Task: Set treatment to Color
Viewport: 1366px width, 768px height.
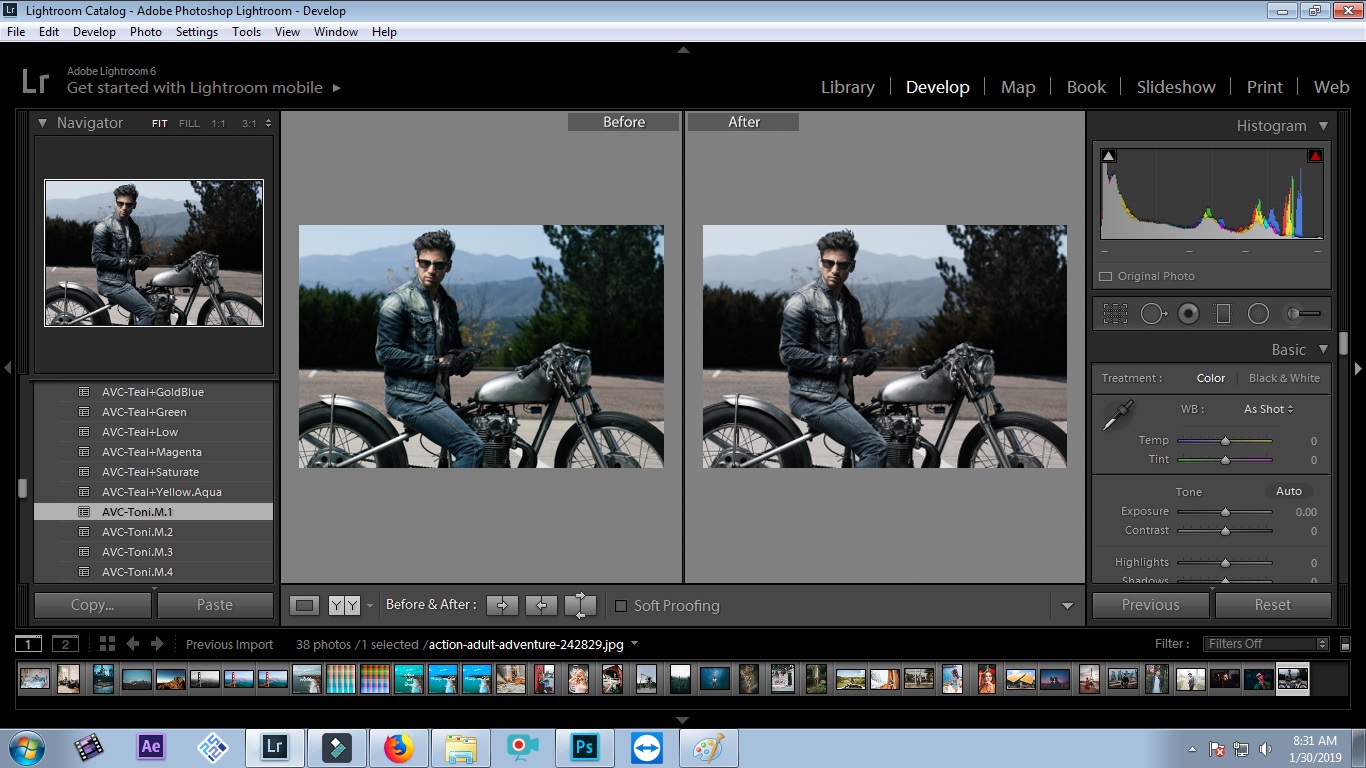Action: click(1211, 378)
